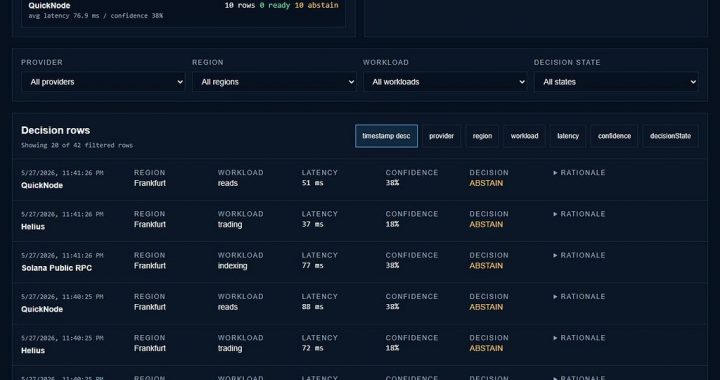The width and height of the screenshot is (720, 380).
Task: Click the Solana Public RPC provider name
Action: 56,268
